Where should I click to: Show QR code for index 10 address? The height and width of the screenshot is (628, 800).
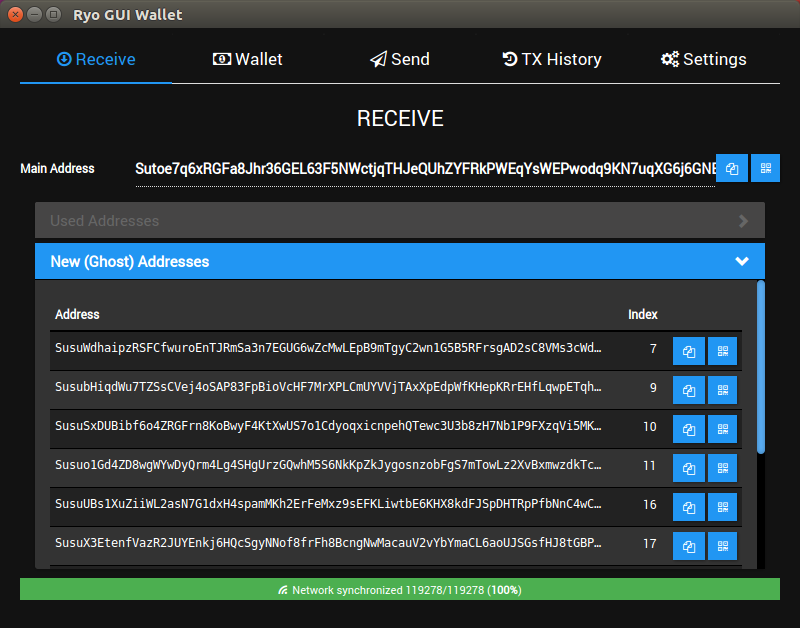pyautogui.click(x=722, y=429)
